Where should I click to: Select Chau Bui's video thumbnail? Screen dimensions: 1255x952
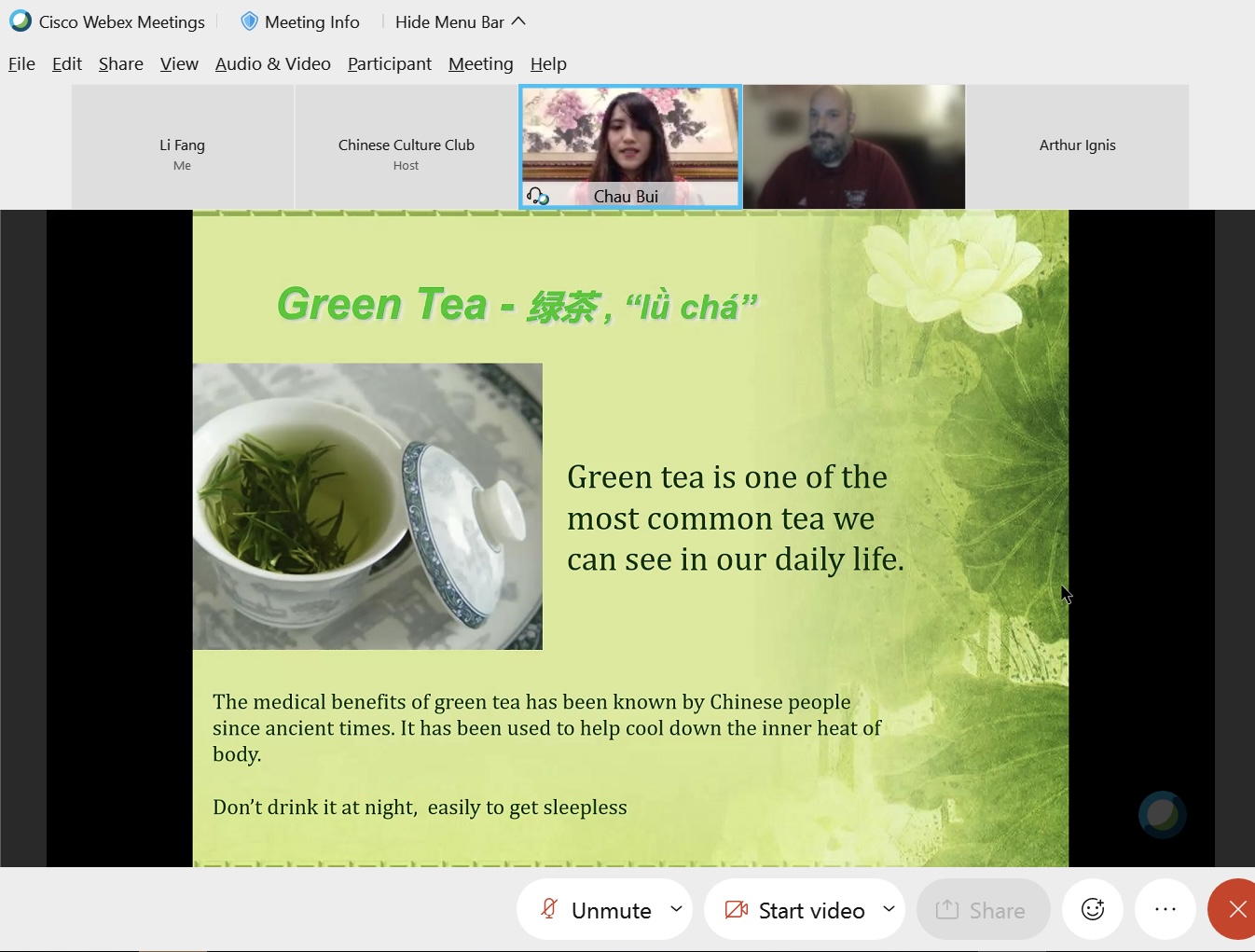click(x=630, y=140)
